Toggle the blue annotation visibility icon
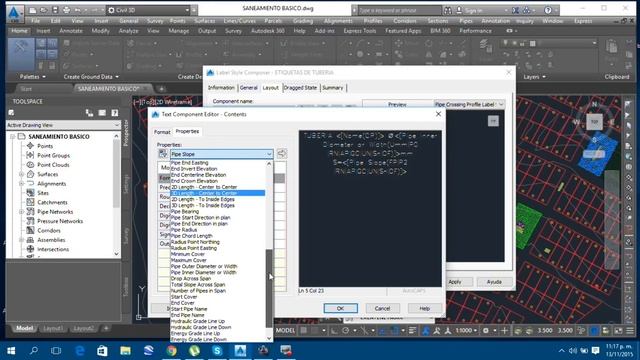 coord(425,331)
